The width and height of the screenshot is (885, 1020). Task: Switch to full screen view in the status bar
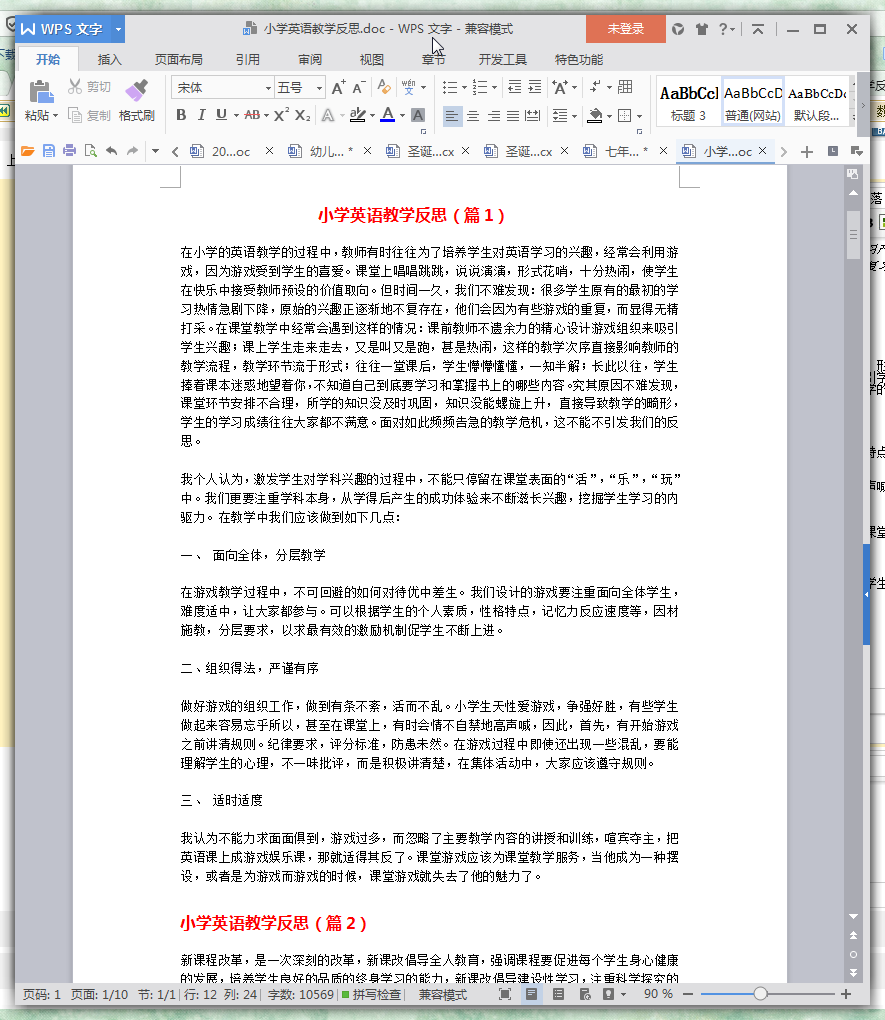504,994
